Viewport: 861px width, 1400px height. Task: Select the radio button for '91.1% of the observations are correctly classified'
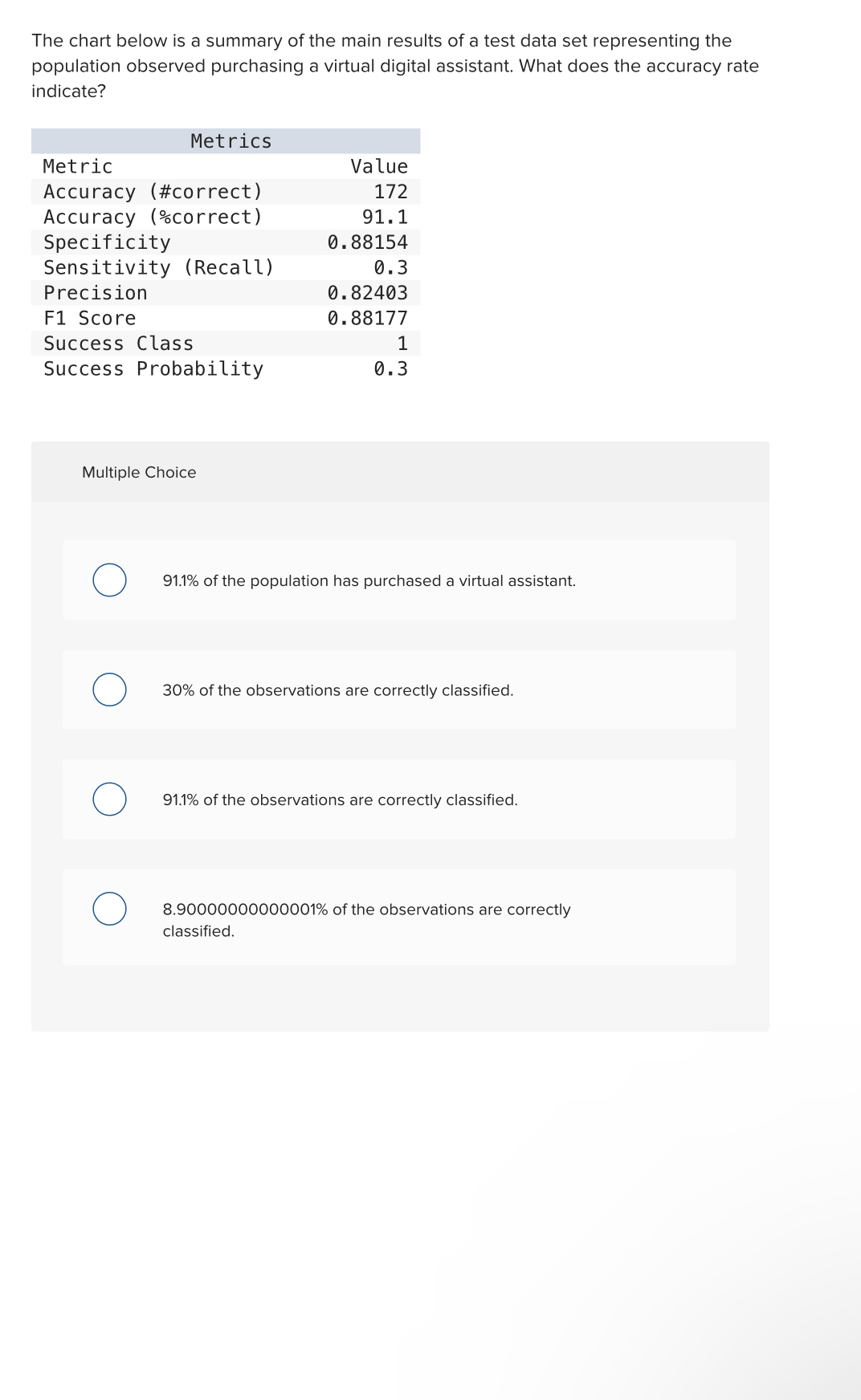pos(109,799)
